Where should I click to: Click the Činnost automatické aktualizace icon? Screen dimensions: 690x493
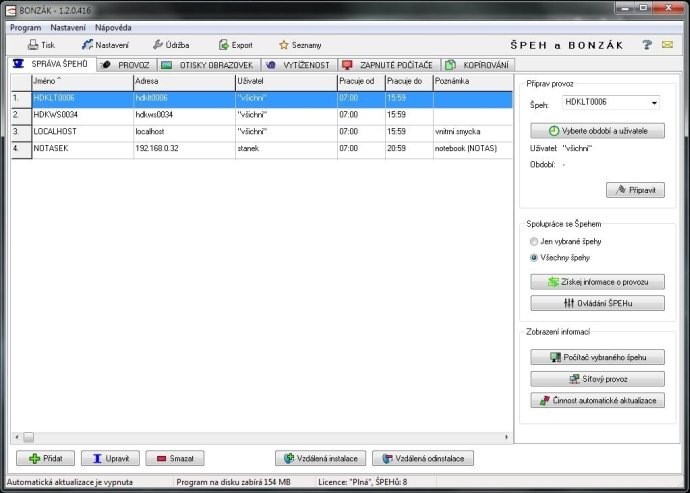[x=545, y=401]
